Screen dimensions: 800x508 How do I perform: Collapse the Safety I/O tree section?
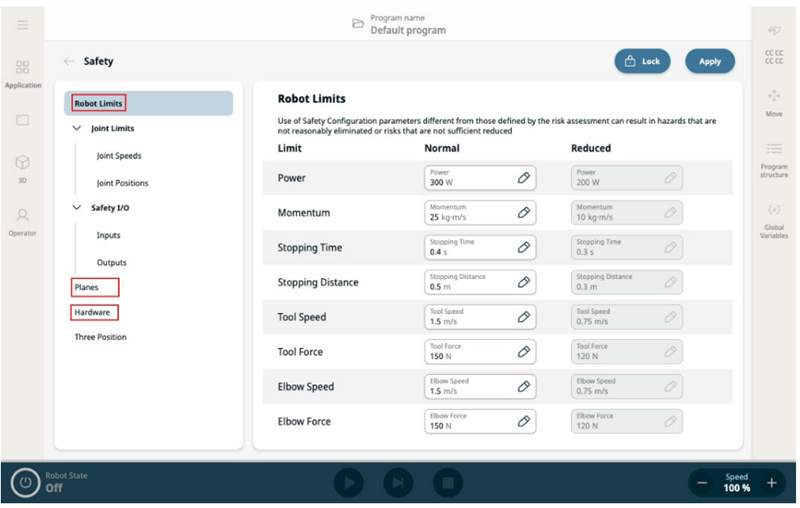[78, 208]
